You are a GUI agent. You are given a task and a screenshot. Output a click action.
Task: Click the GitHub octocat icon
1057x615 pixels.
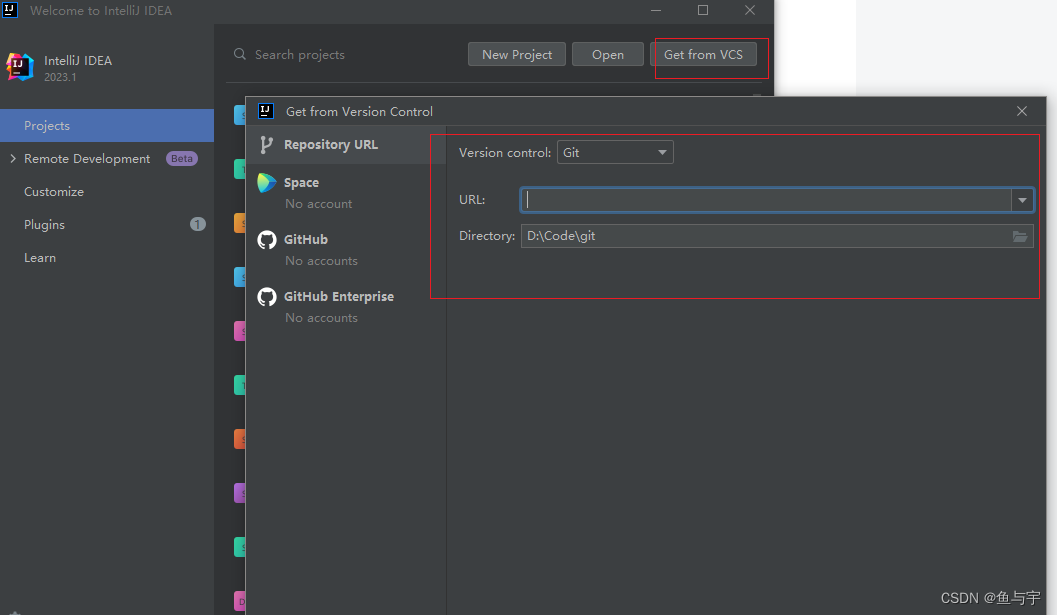click(x=267, y=239)
